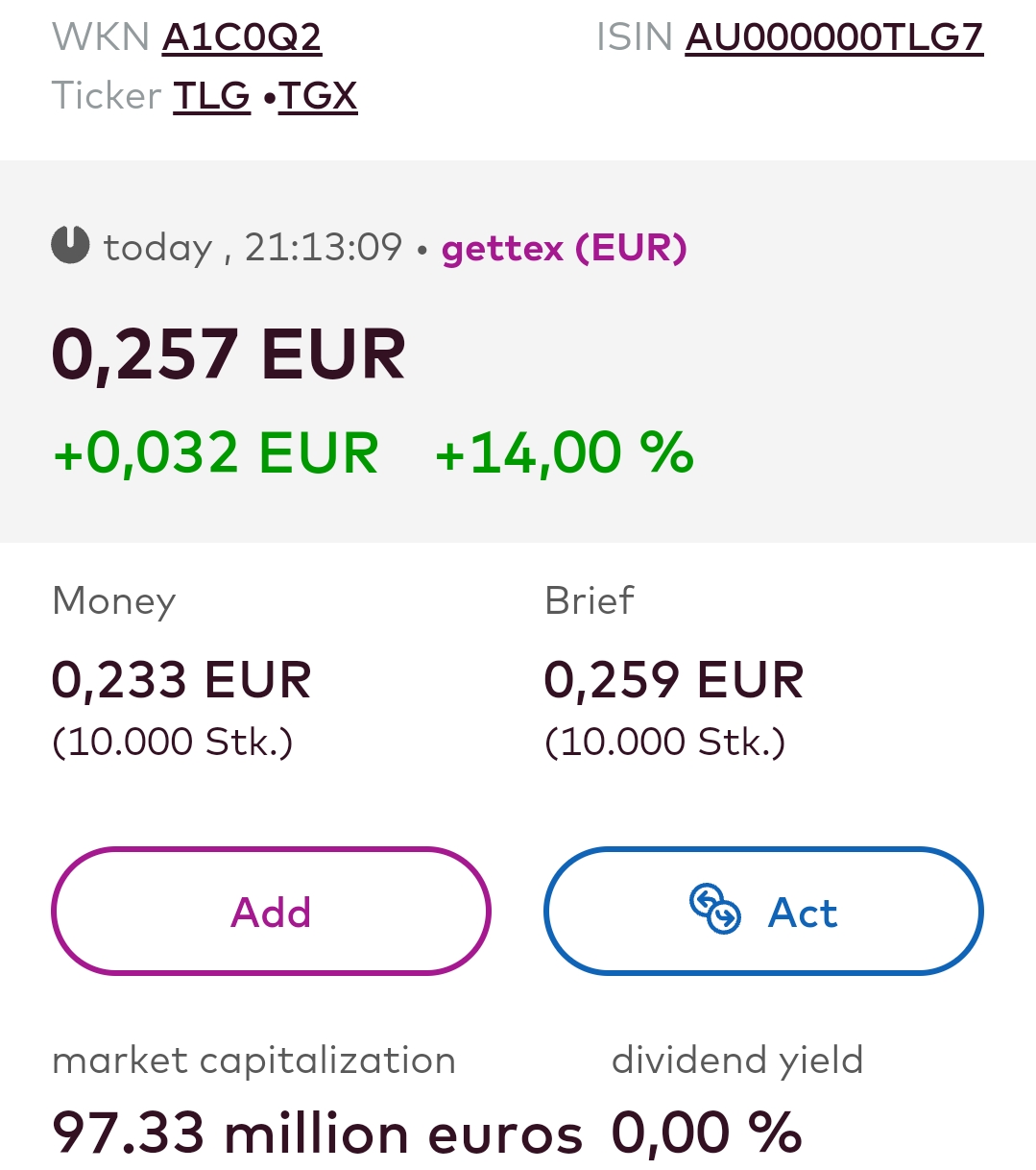Click the 10.000 Stk. volume under Brief
Image resolution: width=1036 pixels, height=1170 pixels.
[x=665, y=743]
